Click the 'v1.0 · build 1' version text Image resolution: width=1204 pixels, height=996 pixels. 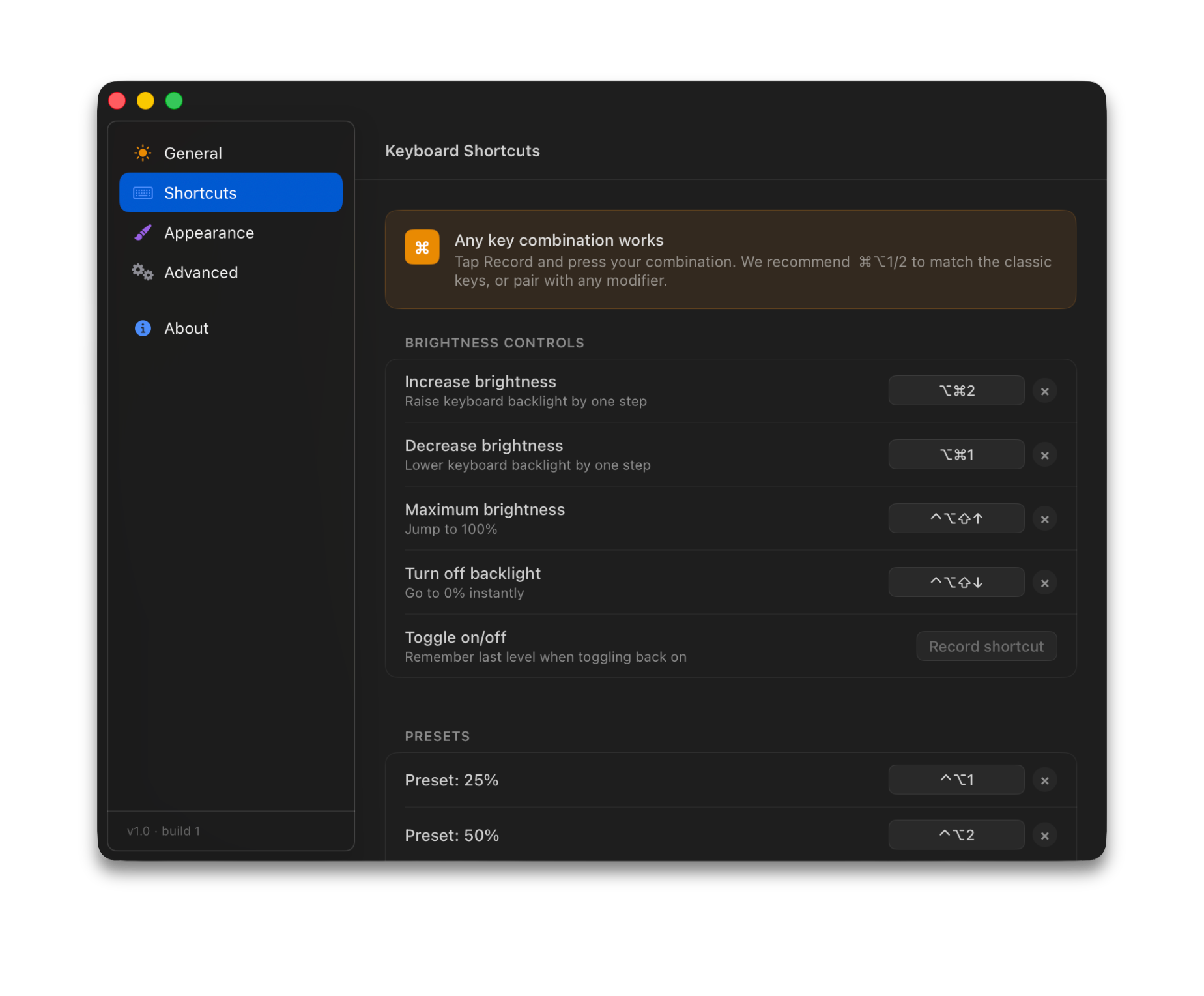(x=164, y=831)
